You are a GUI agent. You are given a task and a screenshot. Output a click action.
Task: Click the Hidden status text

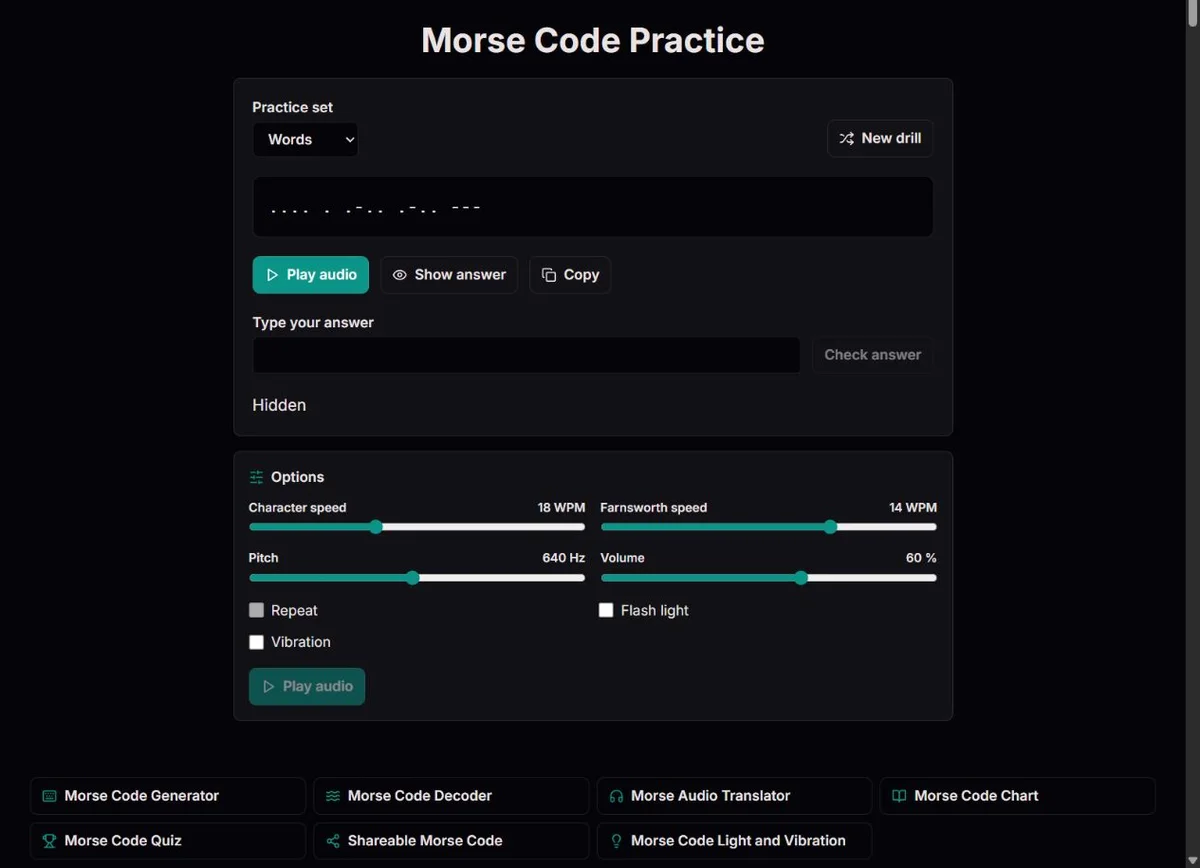[279, 405]
